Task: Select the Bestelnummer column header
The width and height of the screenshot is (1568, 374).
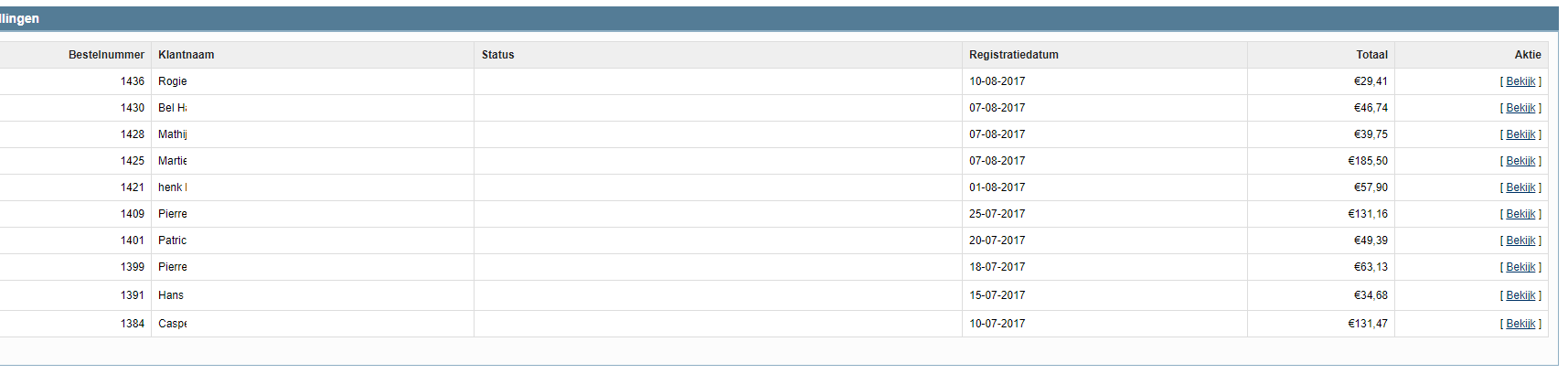Action: pyautogui.click(x=106, y=55)
